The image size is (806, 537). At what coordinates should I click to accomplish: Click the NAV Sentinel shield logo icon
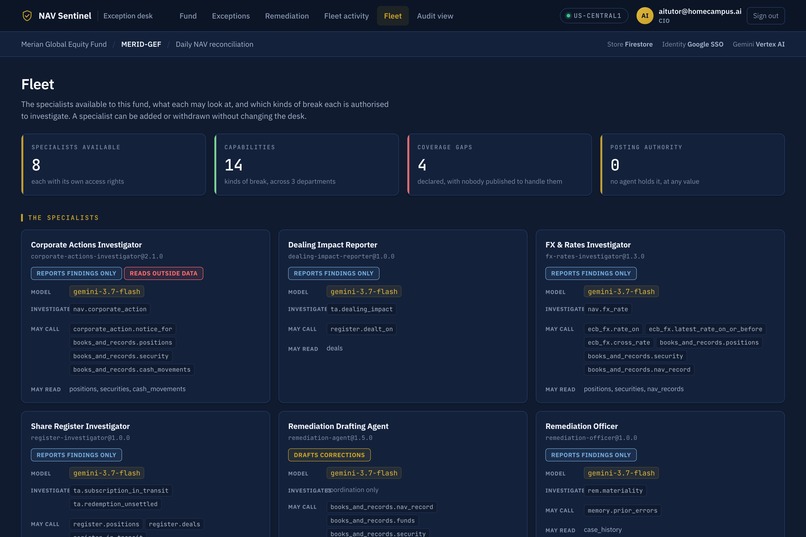click(x=27, y=16)
